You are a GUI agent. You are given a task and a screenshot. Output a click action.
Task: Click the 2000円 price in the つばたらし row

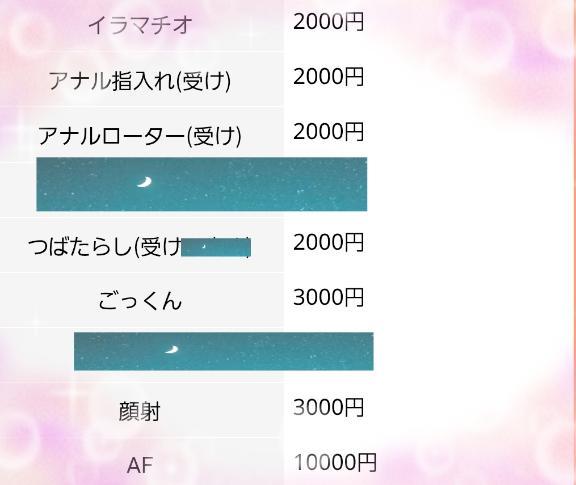point(328,242)
